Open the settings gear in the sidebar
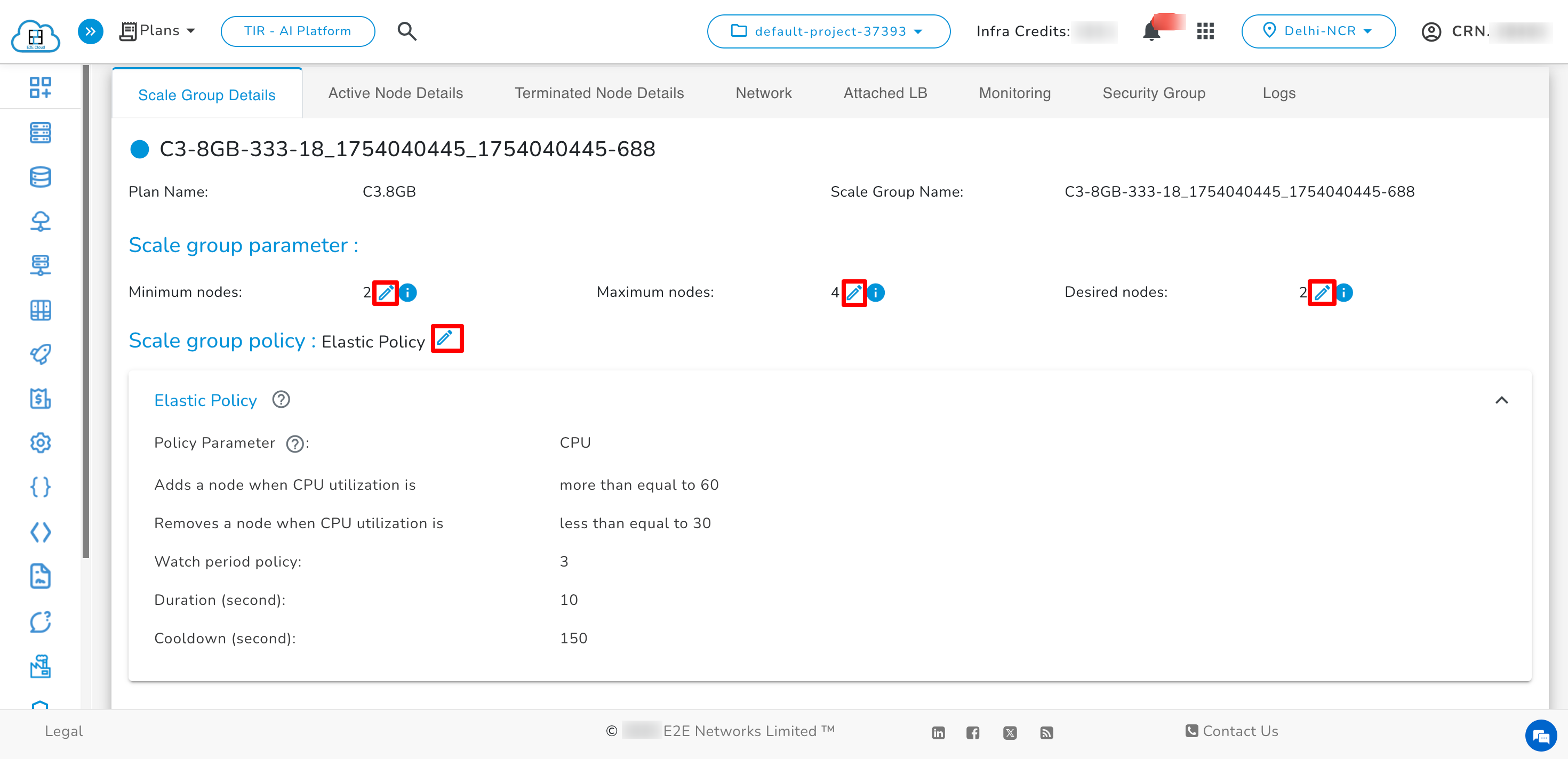 (39, 443)
